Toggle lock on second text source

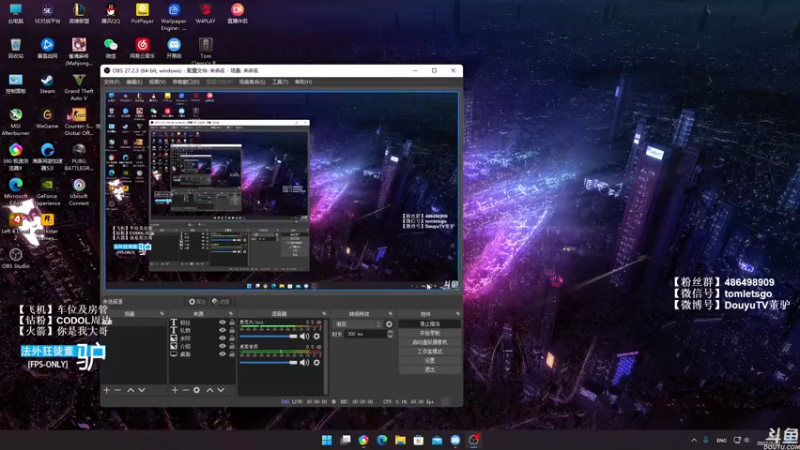[232, 330]
